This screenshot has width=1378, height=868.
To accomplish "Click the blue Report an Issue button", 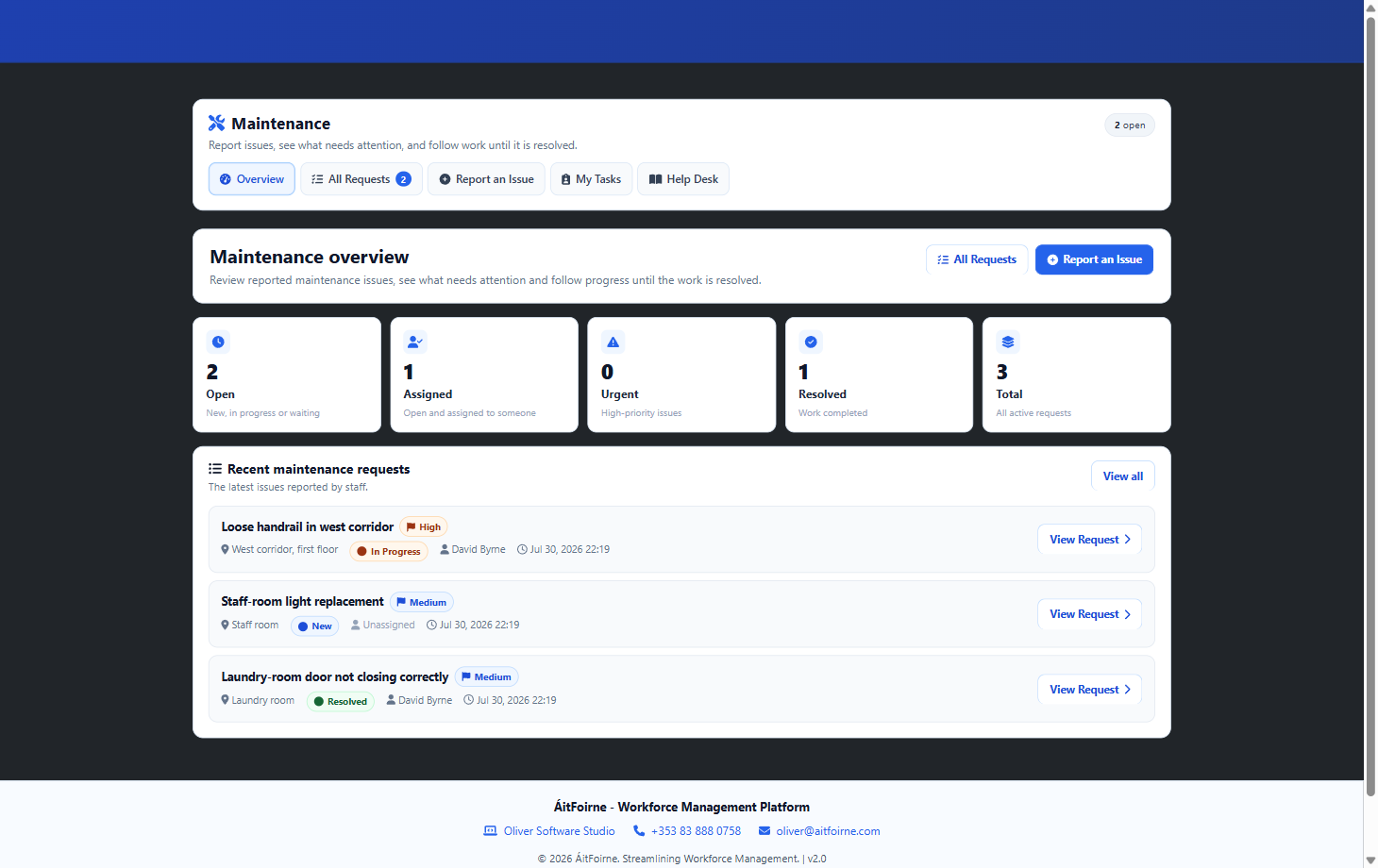I will tap(1094, 259).
